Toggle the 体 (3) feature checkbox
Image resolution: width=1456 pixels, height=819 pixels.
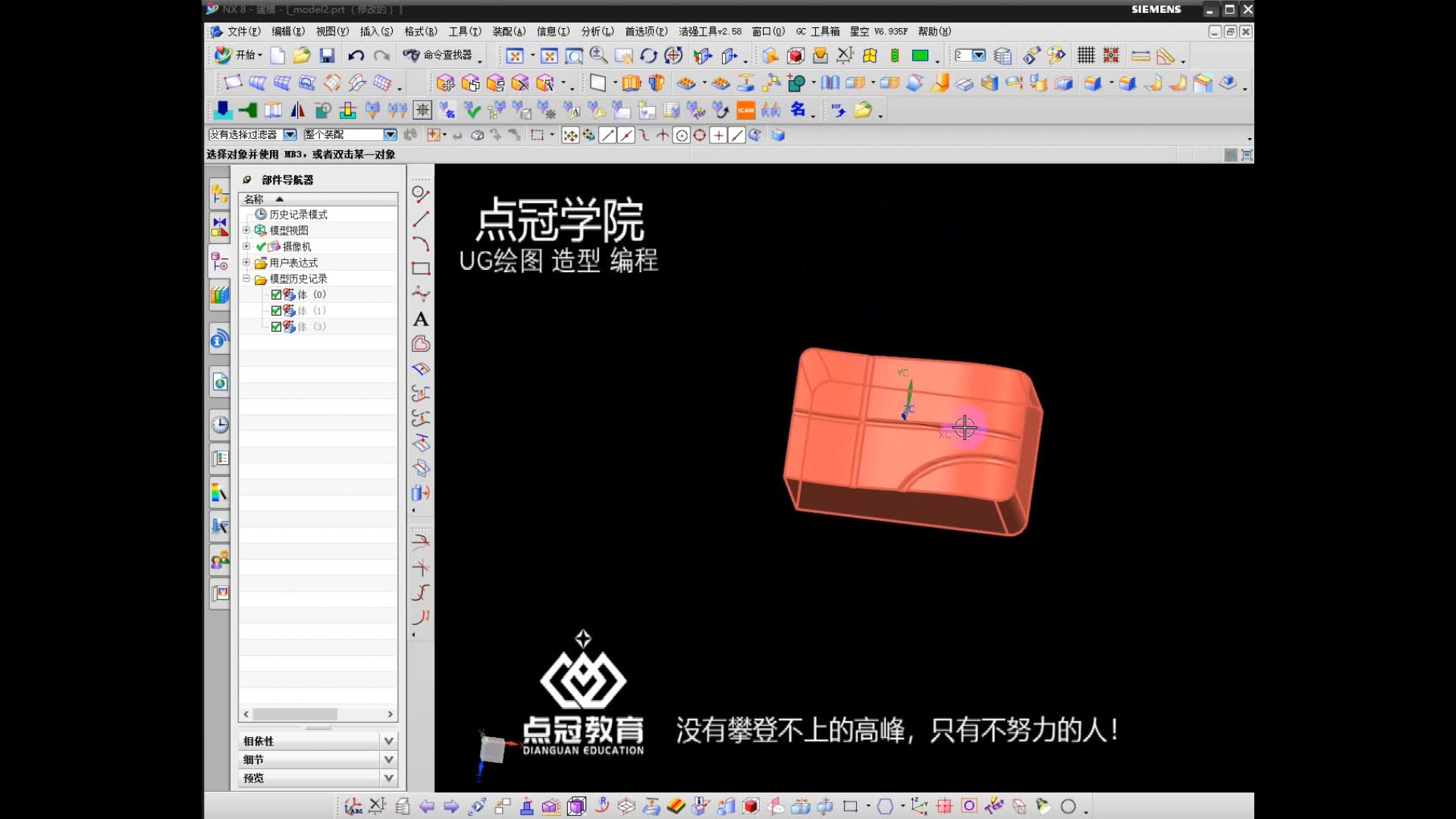(x=276, y=326)
